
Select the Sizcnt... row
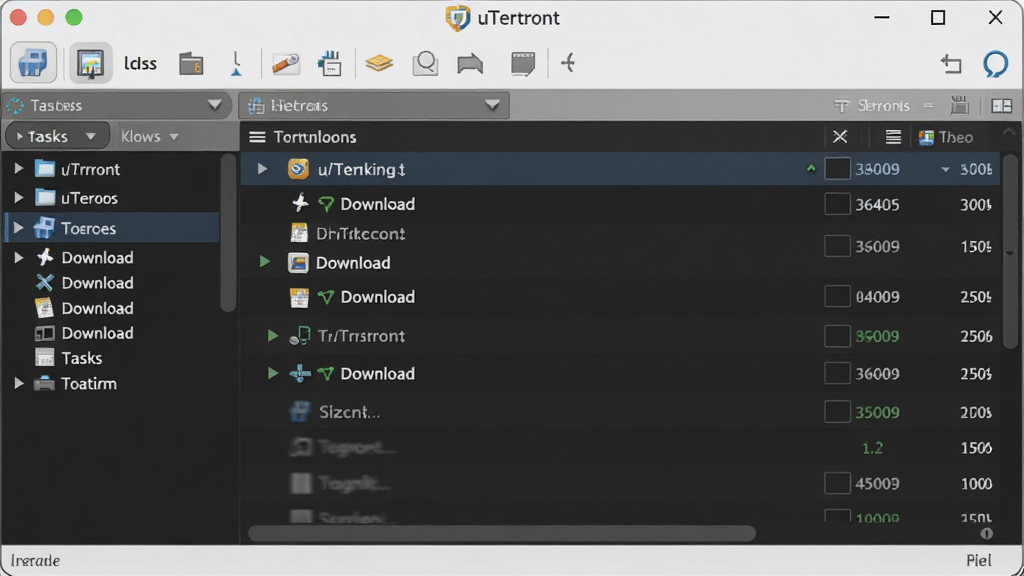620,412
